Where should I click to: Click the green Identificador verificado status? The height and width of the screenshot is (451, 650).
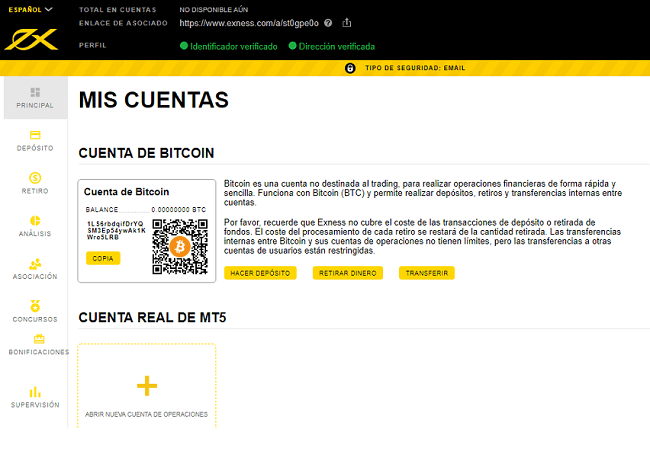(x=229, y=46)
